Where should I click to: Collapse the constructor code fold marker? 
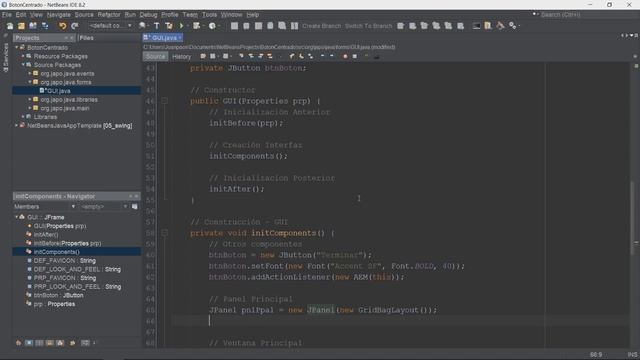164,100
